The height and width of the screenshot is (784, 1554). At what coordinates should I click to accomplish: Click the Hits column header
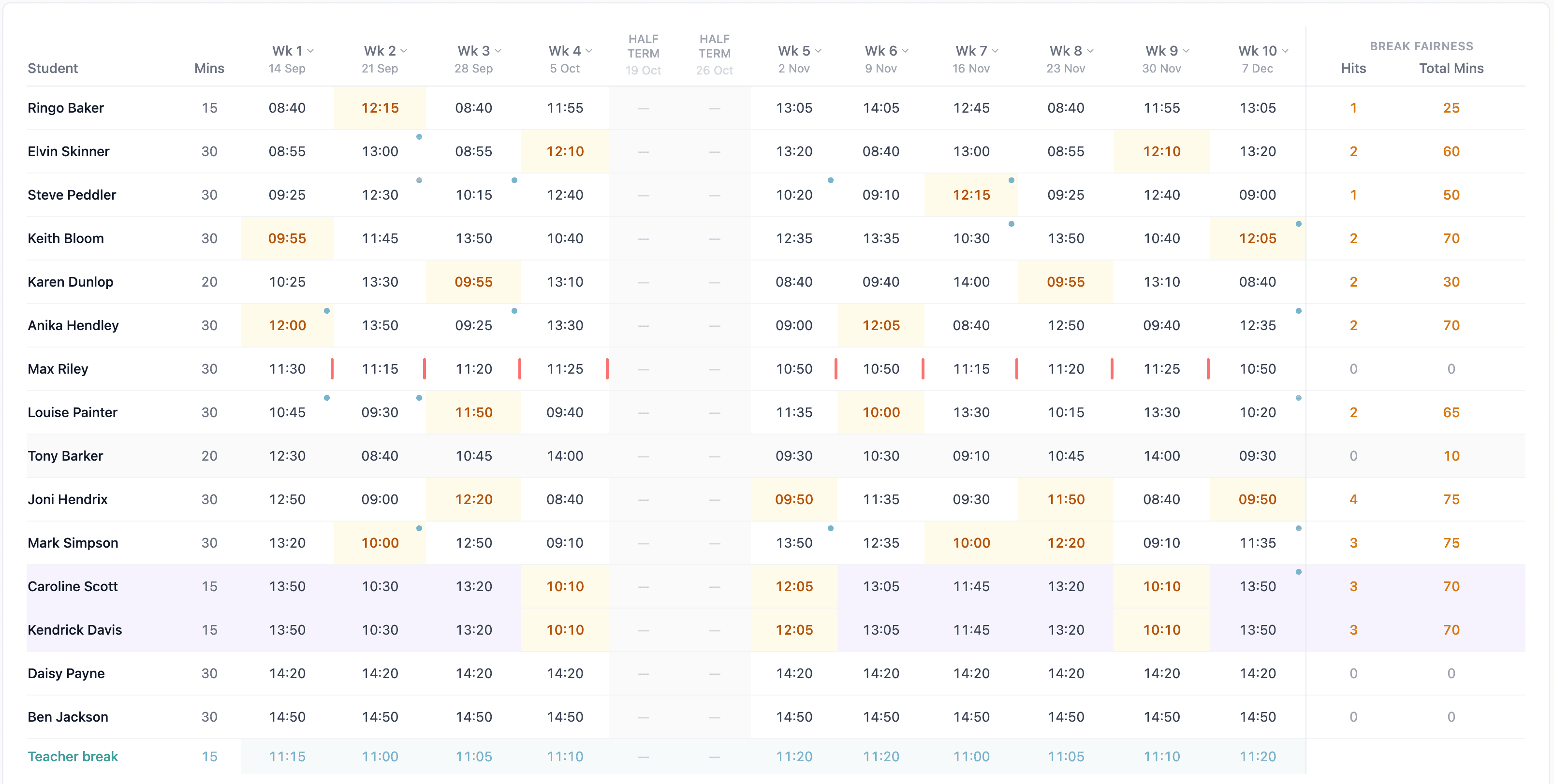[x=1353, y=68]
